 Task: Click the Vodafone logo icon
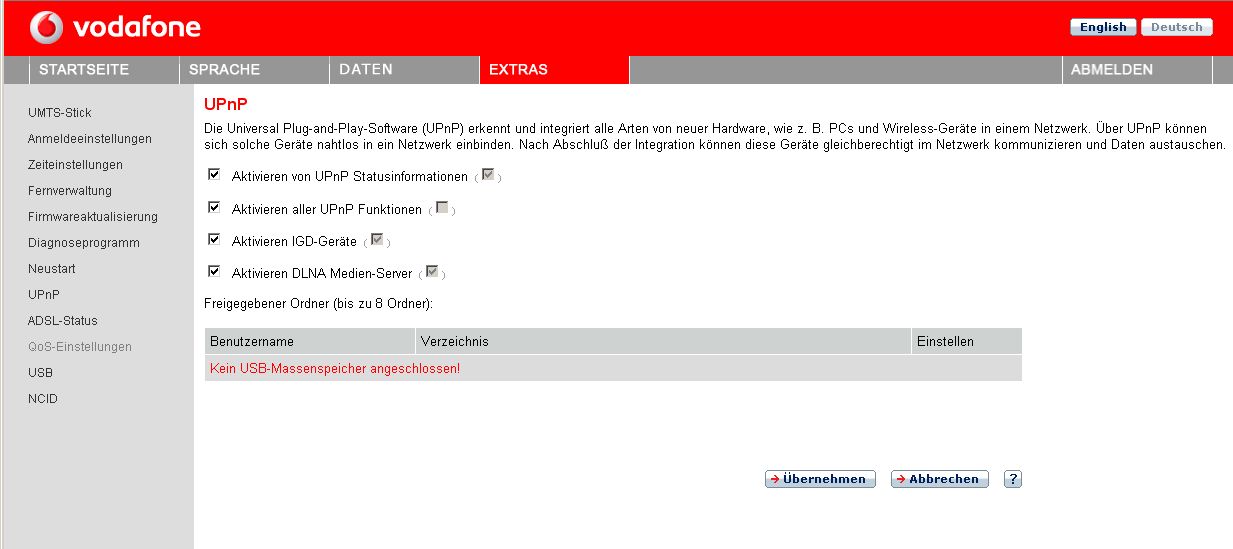(46, 28)
